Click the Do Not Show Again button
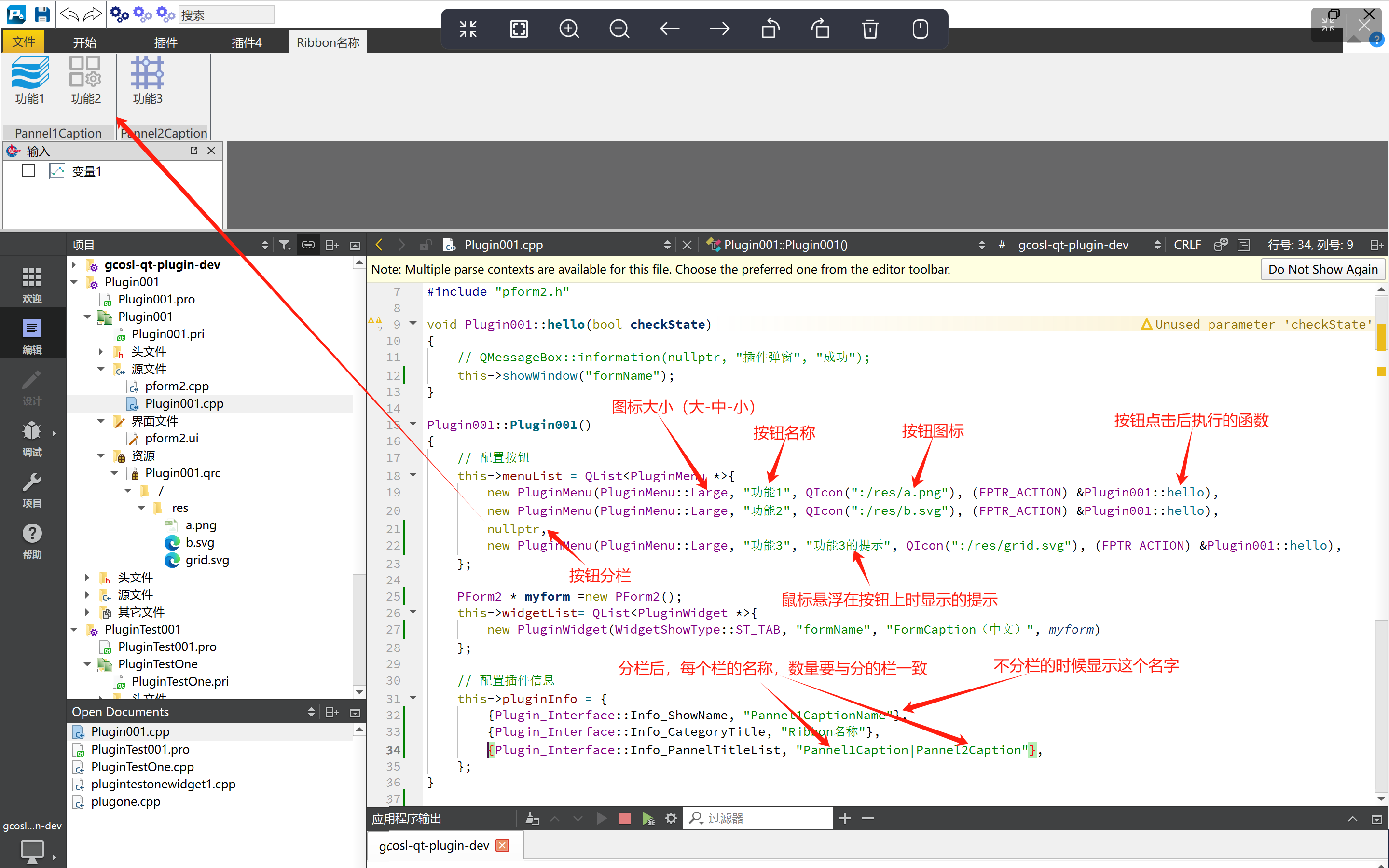1389x868 pixels. (1322, 269)
